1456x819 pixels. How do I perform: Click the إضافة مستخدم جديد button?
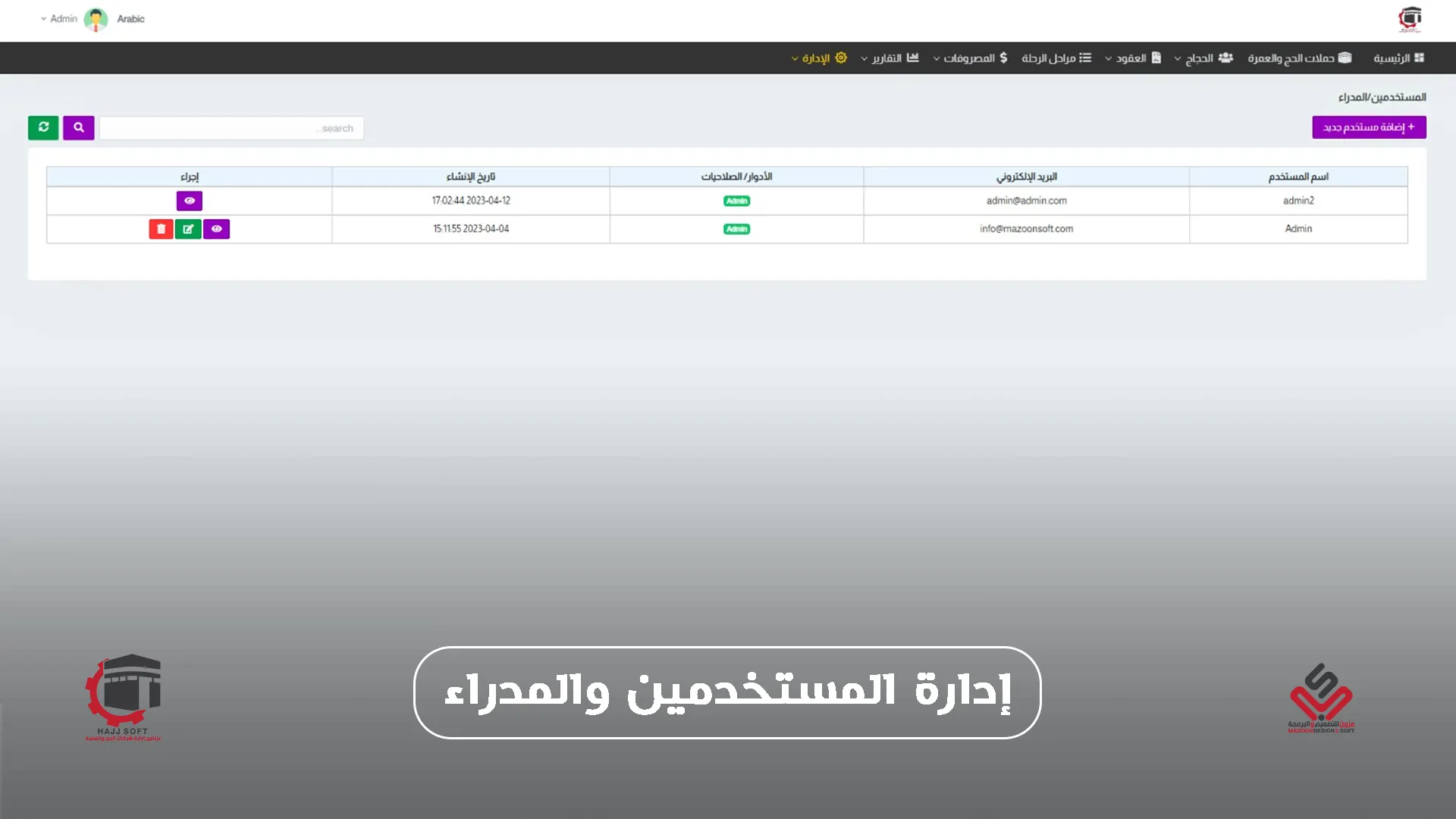click(1369, 127)
